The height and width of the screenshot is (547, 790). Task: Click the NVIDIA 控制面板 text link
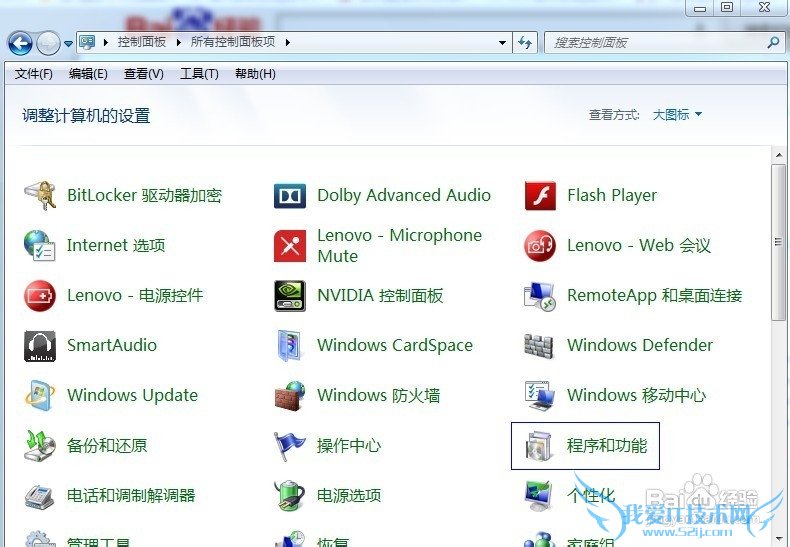click(x=380, y=295)
